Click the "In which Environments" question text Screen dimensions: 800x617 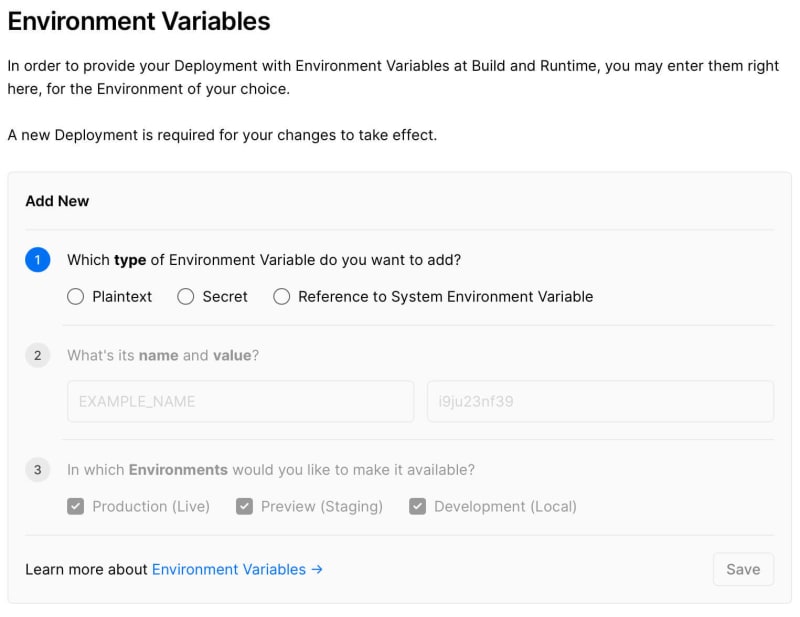tap(271, 470)
